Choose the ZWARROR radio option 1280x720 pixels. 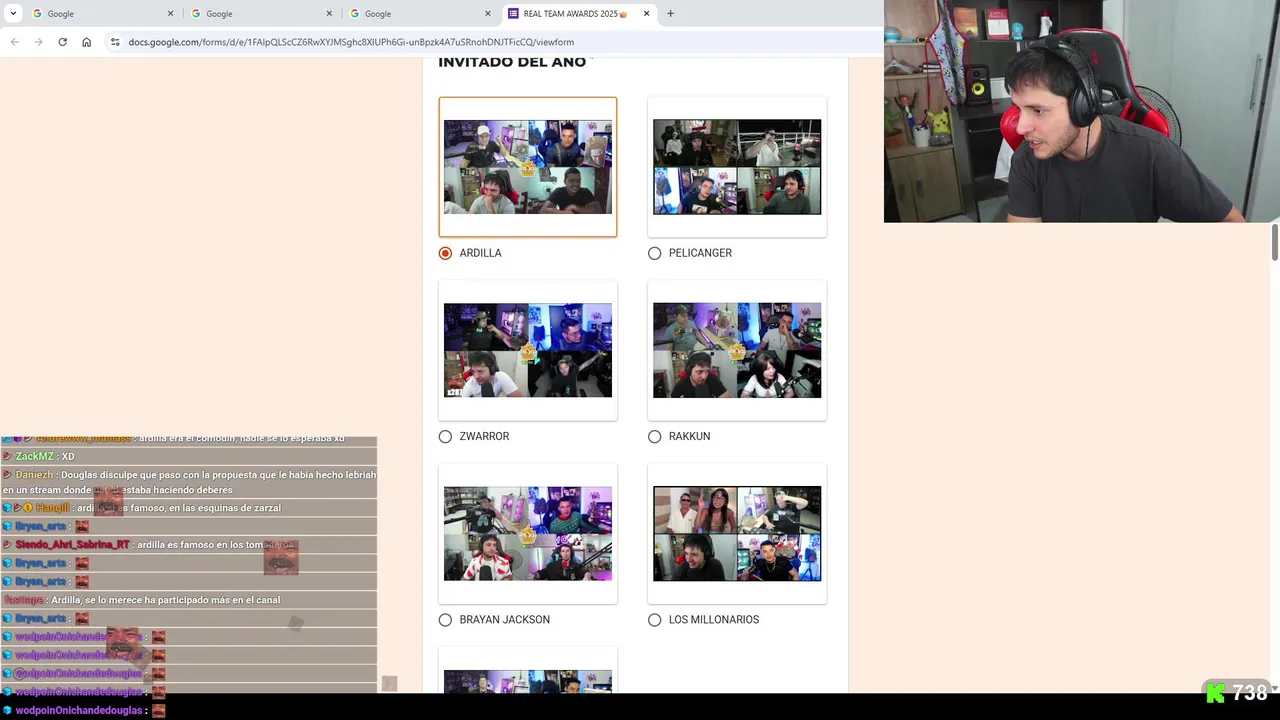click(x=445, y=436)
